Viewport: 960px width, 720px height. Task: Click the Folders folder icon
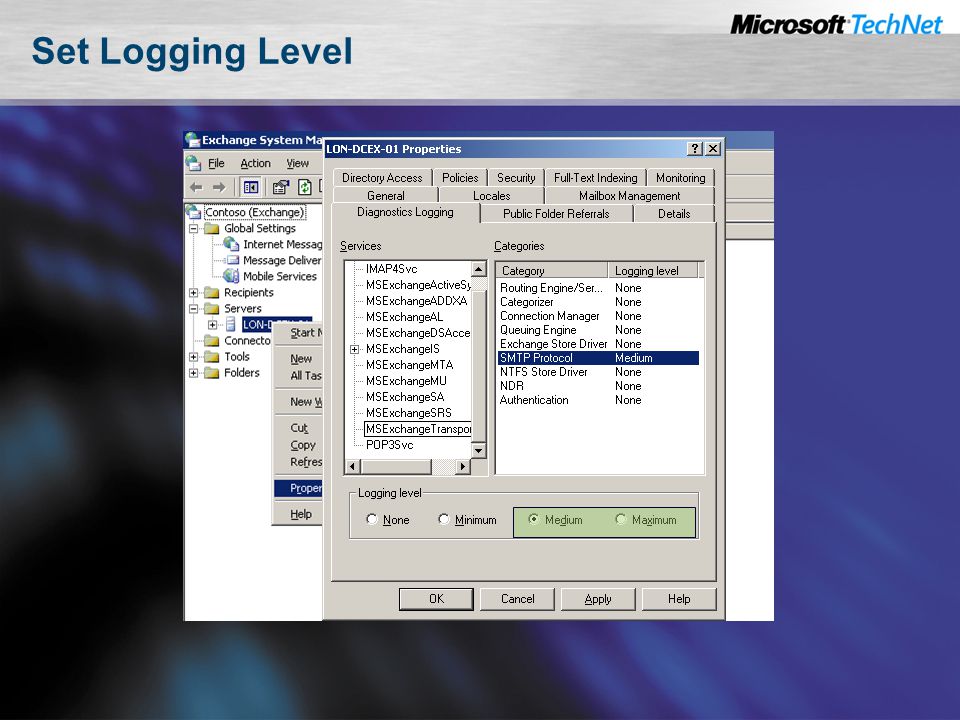point(212,372)
